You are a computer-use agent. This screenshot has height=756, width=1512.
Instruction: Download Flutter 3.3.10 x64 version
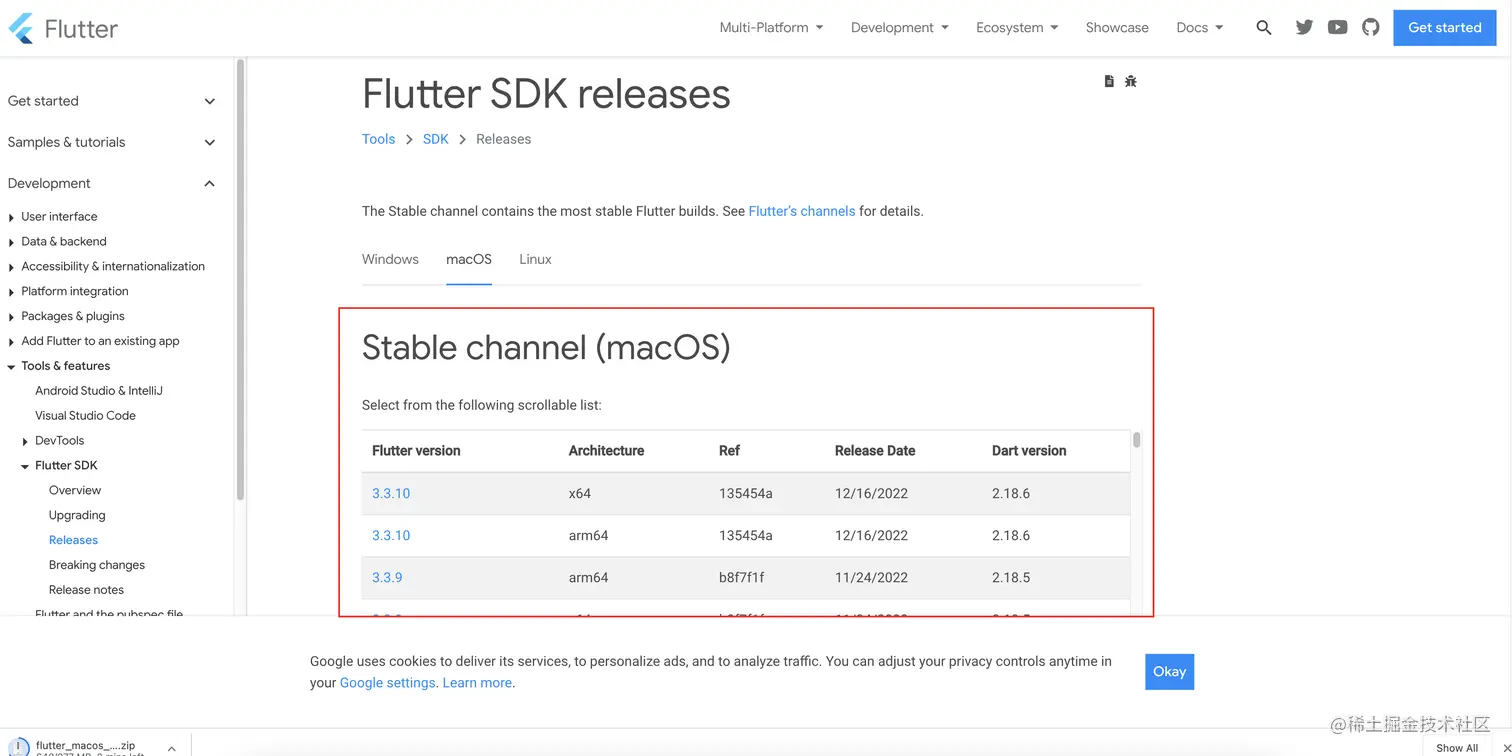(391, 494)
